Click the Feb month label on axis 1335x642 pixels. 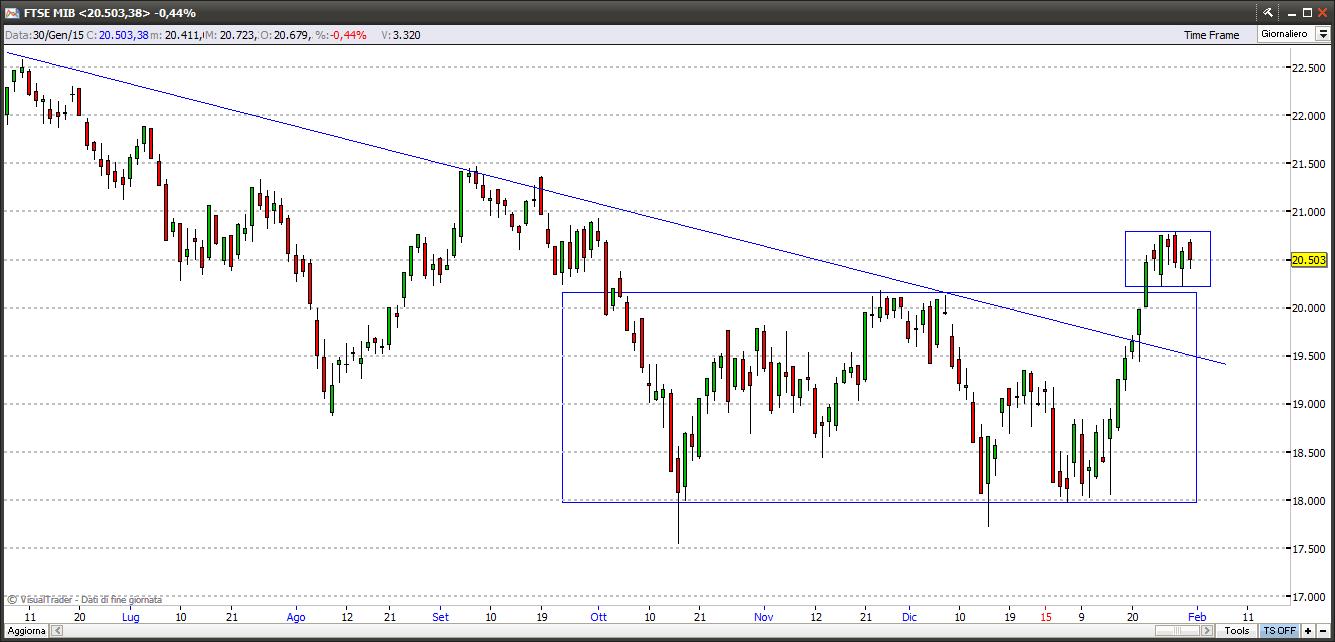1197,617
